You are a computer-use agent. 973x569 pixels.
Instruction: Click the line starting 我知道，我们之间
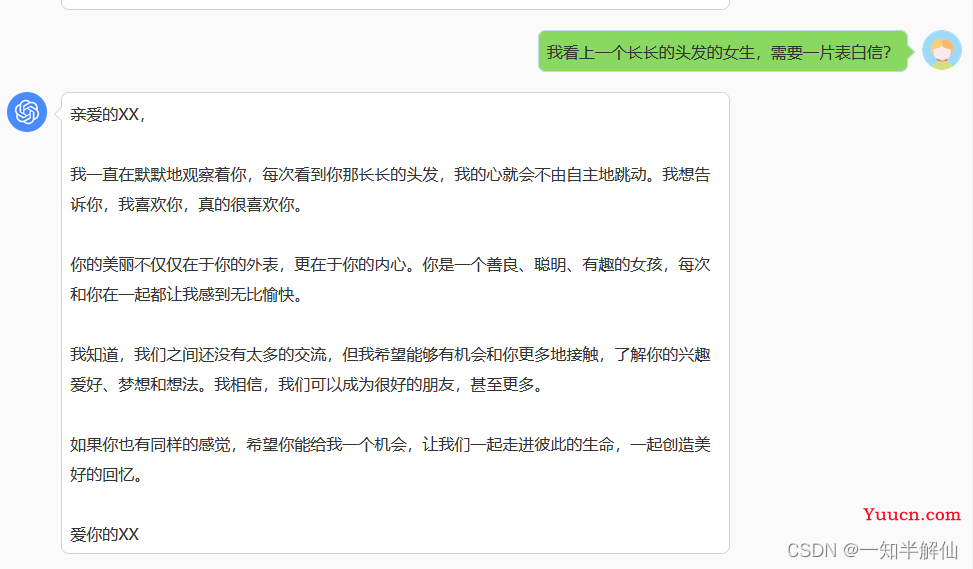pos(390,354)
